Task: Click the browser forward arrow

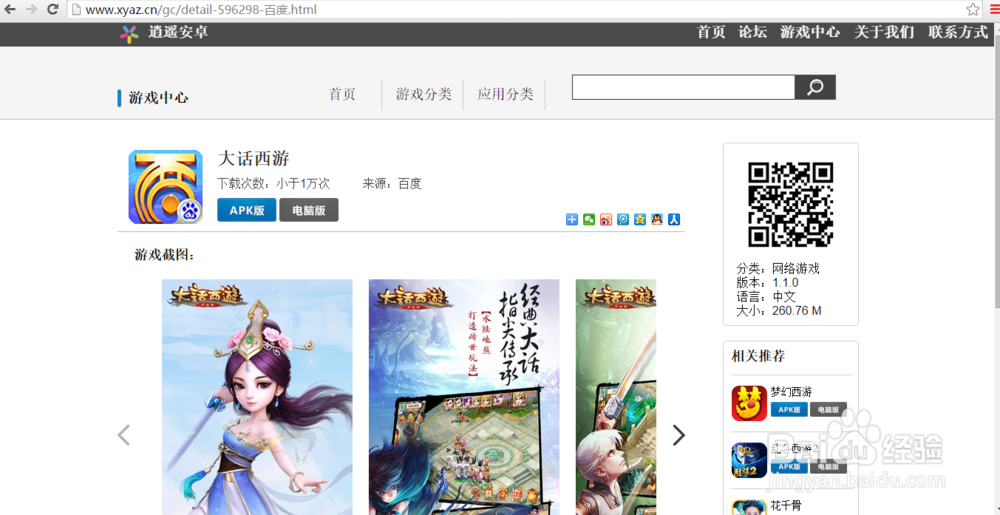Action: click(x=31, y=10)
